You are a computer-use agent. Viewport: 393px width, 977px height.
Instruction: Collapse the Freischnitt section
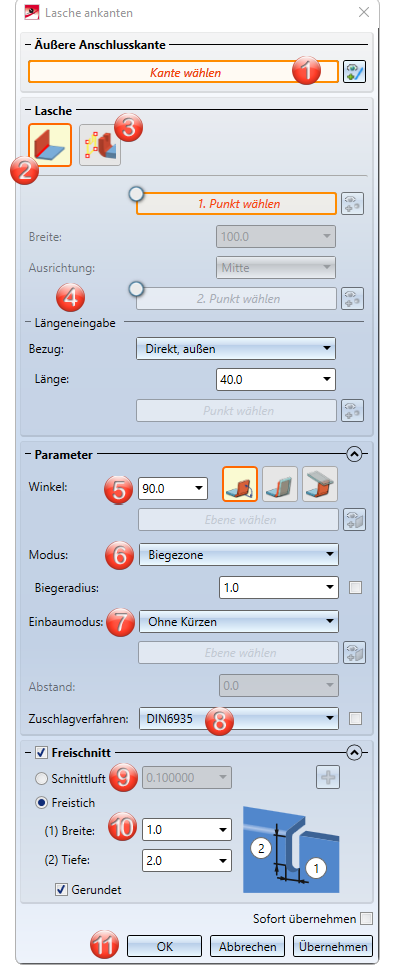click(354, 753)
